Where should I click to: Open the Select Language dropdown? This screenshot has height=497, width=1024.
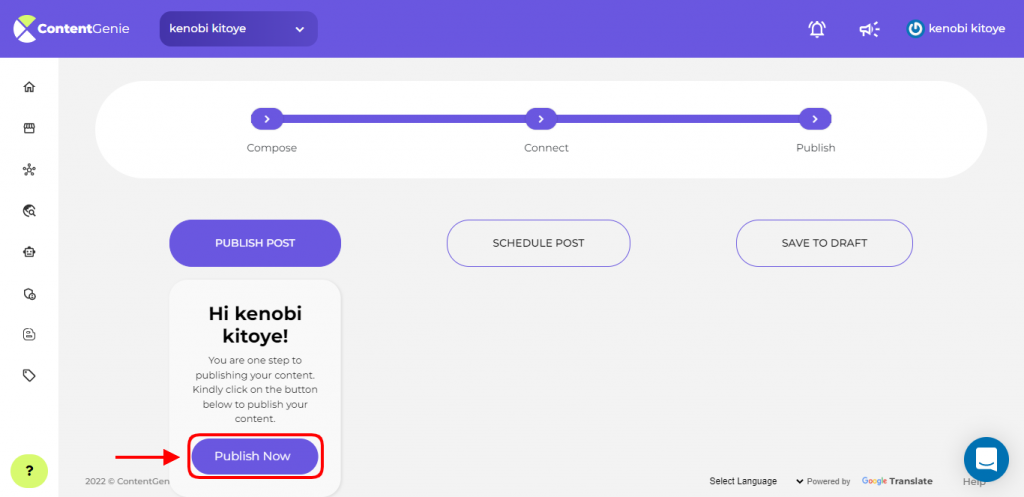tap(756, 481)
